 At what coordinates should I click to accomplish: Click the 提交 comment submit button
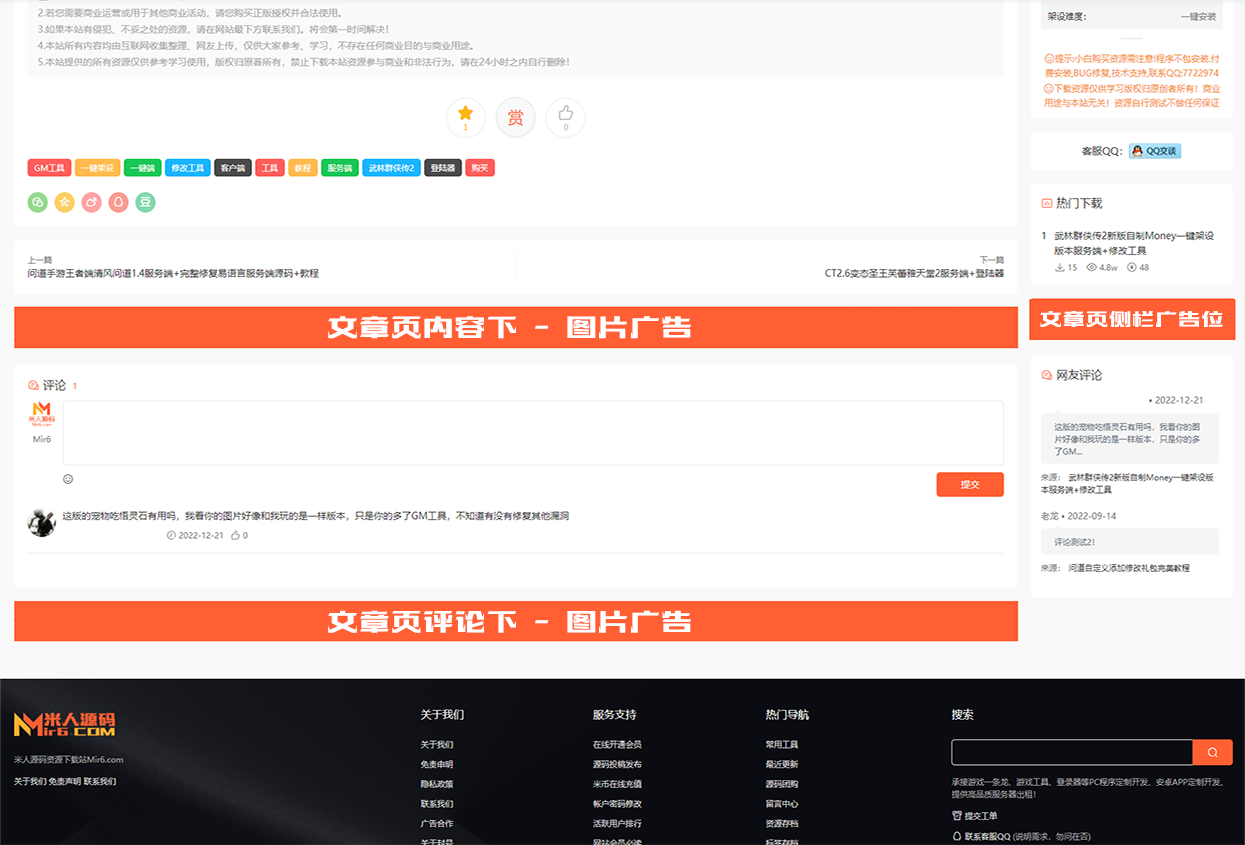click(x=969, y=485)
